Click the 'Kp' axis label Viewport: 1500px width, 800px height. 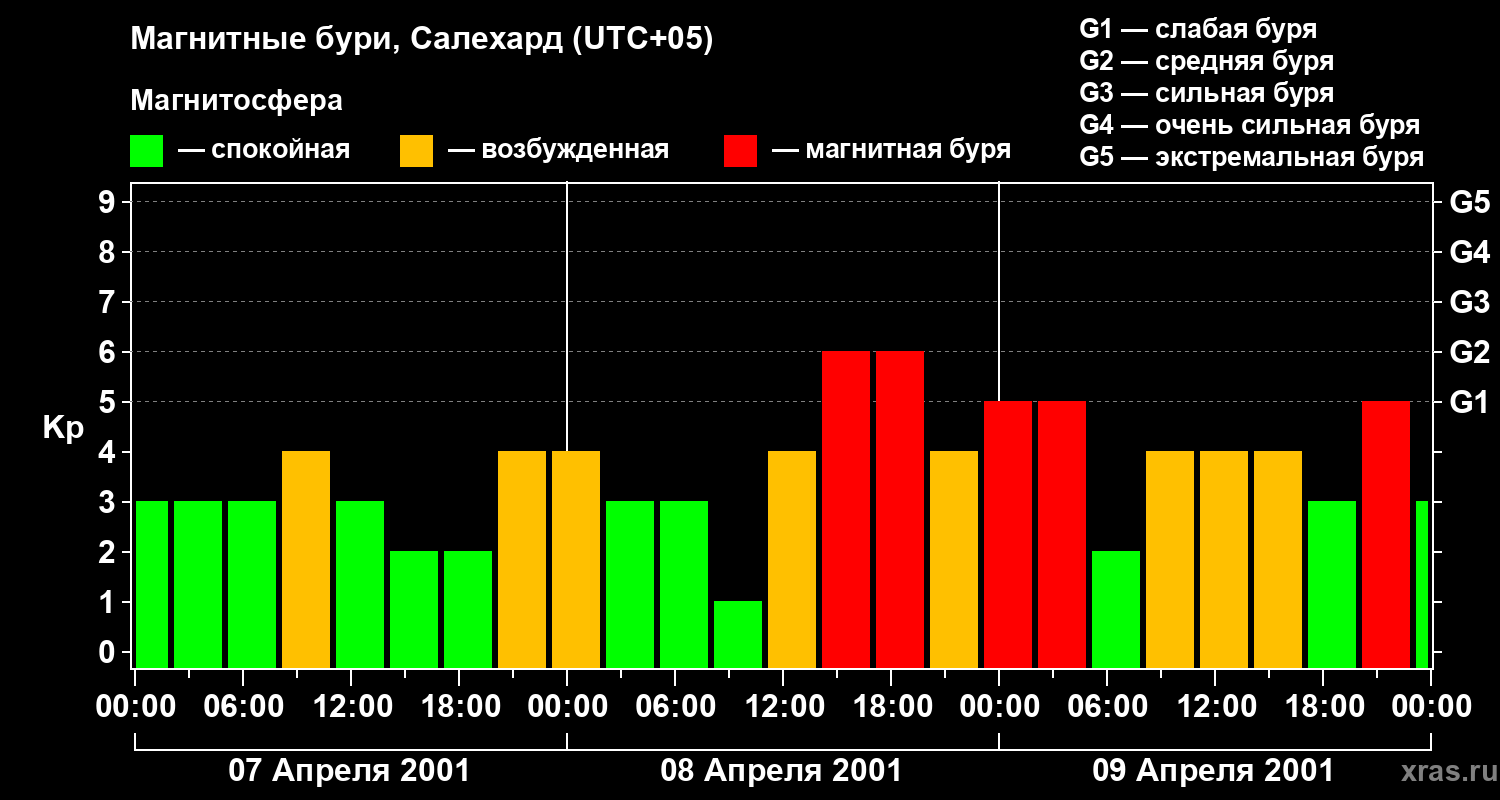click(64, 428)
